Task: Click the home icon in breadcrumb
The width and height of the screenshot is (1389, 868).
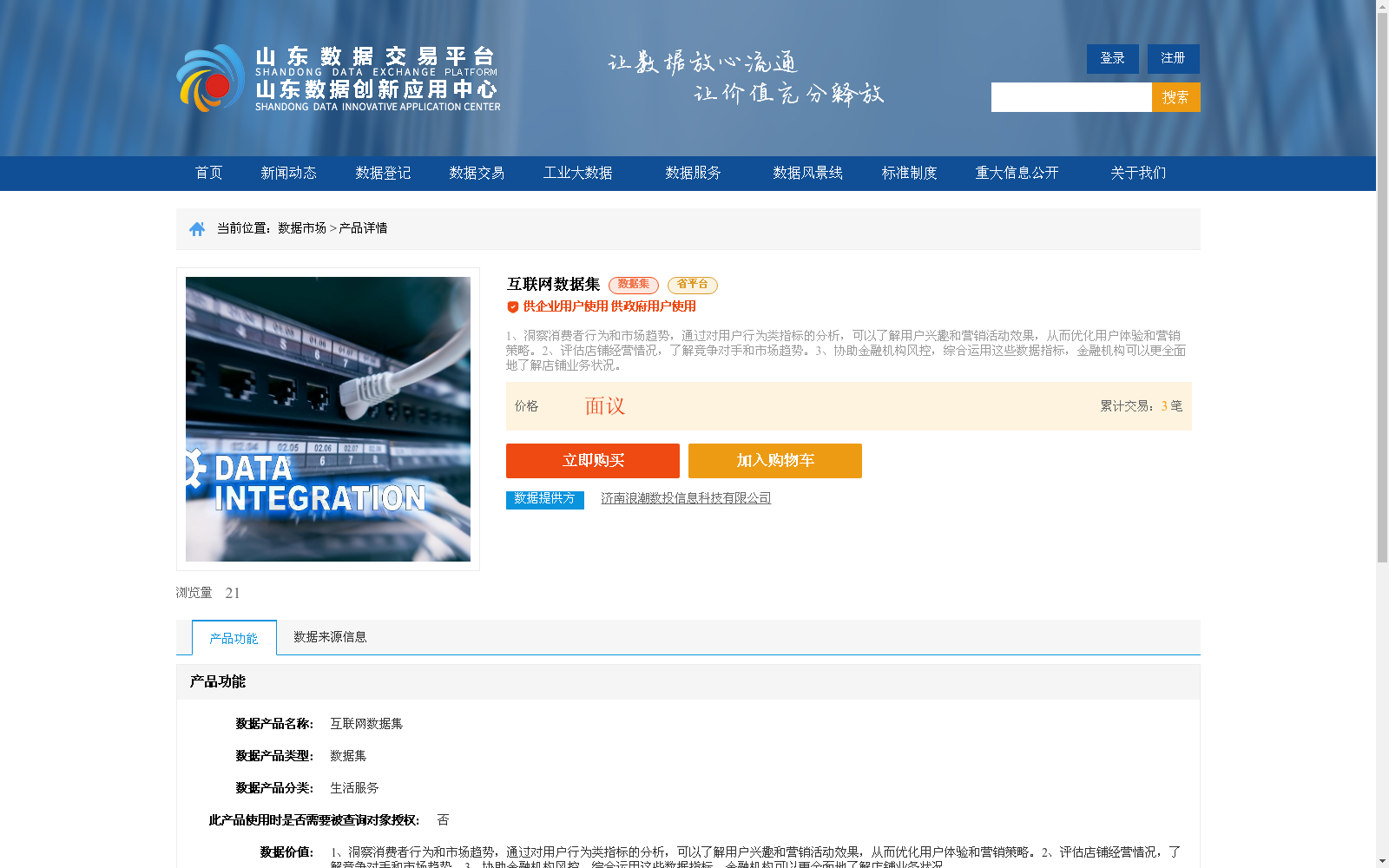Action: [197, 229]
